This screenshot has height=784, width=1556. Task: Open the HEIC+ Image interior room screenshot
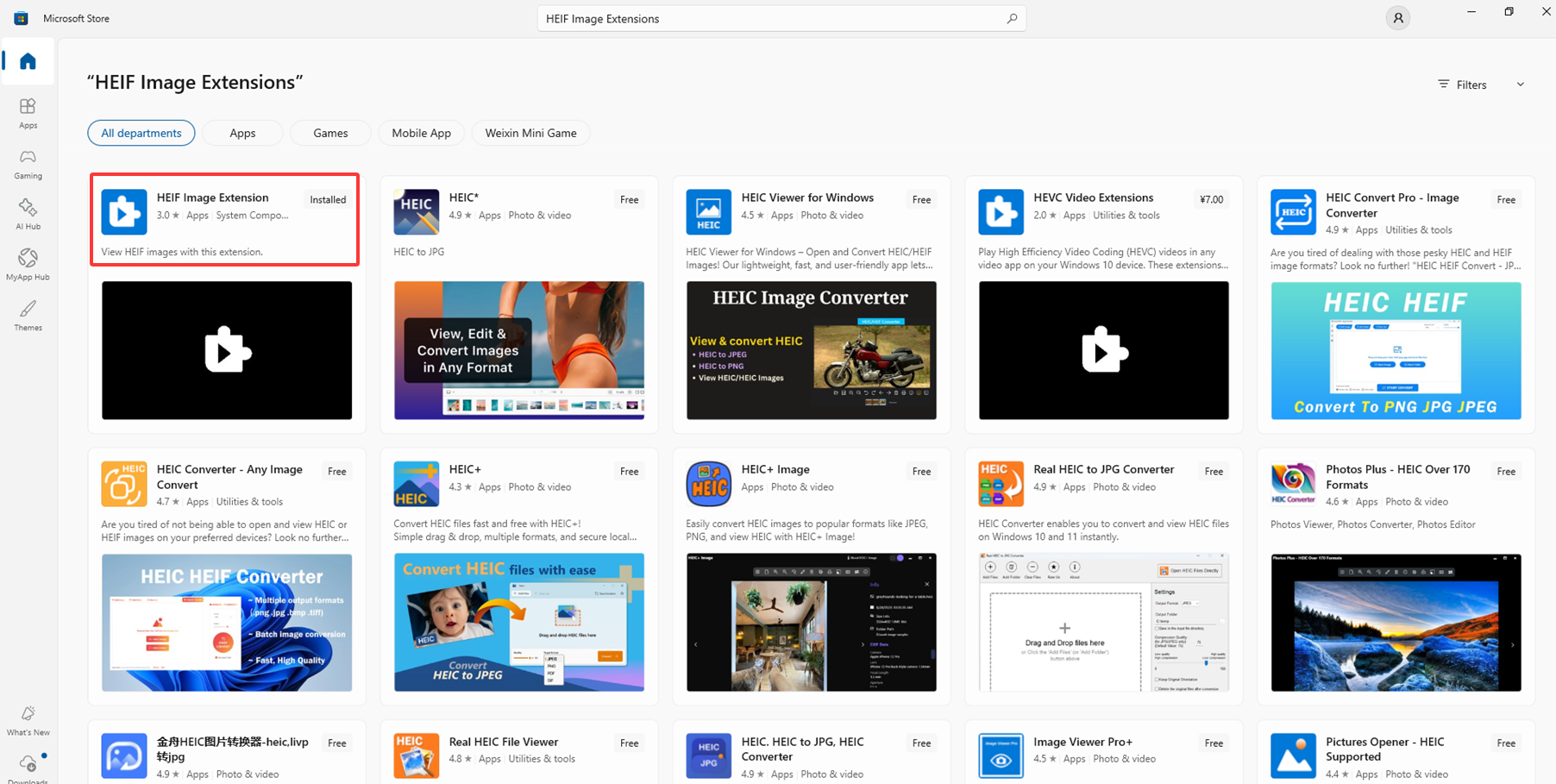click(812, 622)
